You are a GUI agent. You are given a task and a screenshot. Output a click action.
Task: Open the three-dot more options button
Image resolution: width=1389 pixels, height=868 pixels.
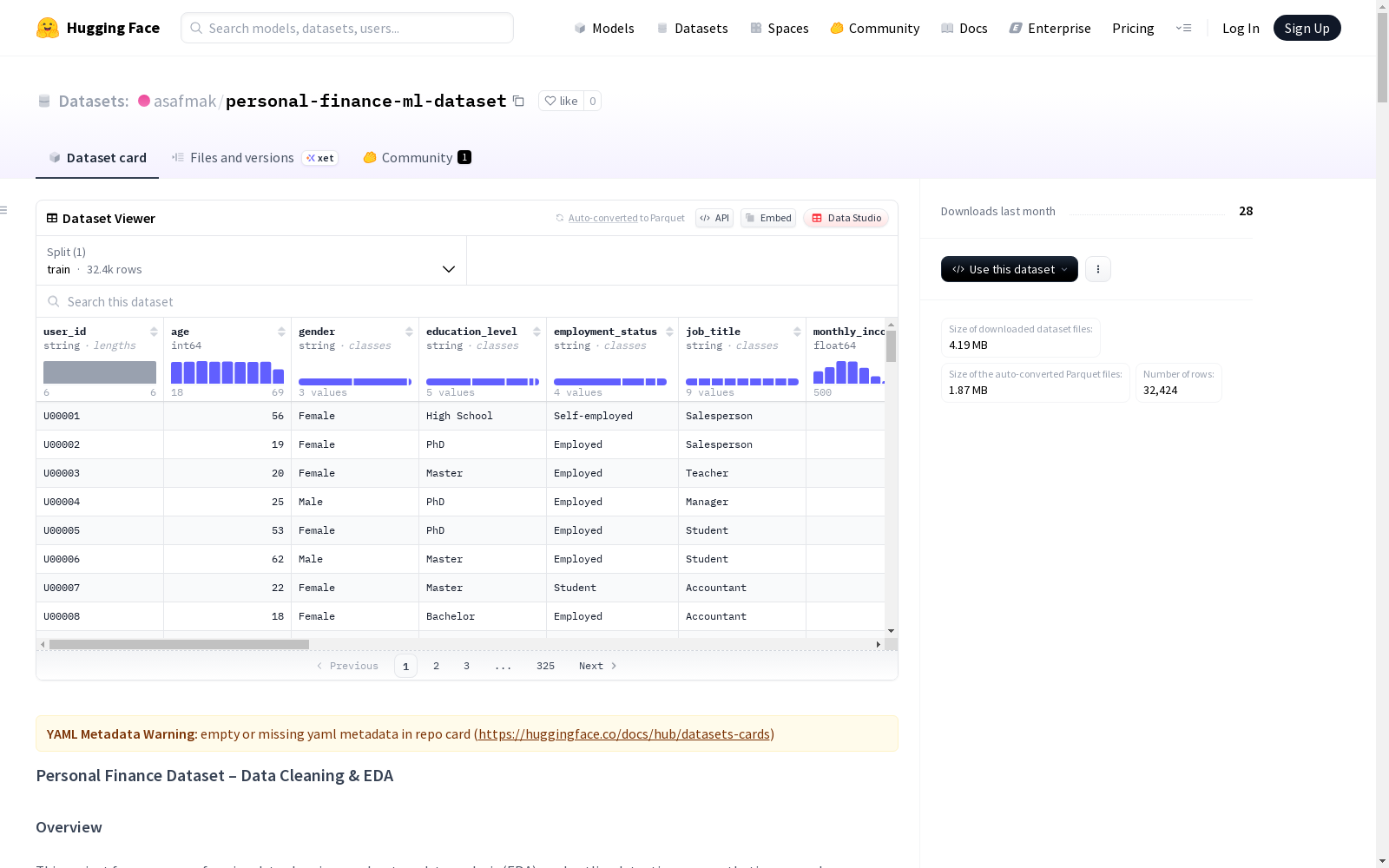[x=1098, y=269]
